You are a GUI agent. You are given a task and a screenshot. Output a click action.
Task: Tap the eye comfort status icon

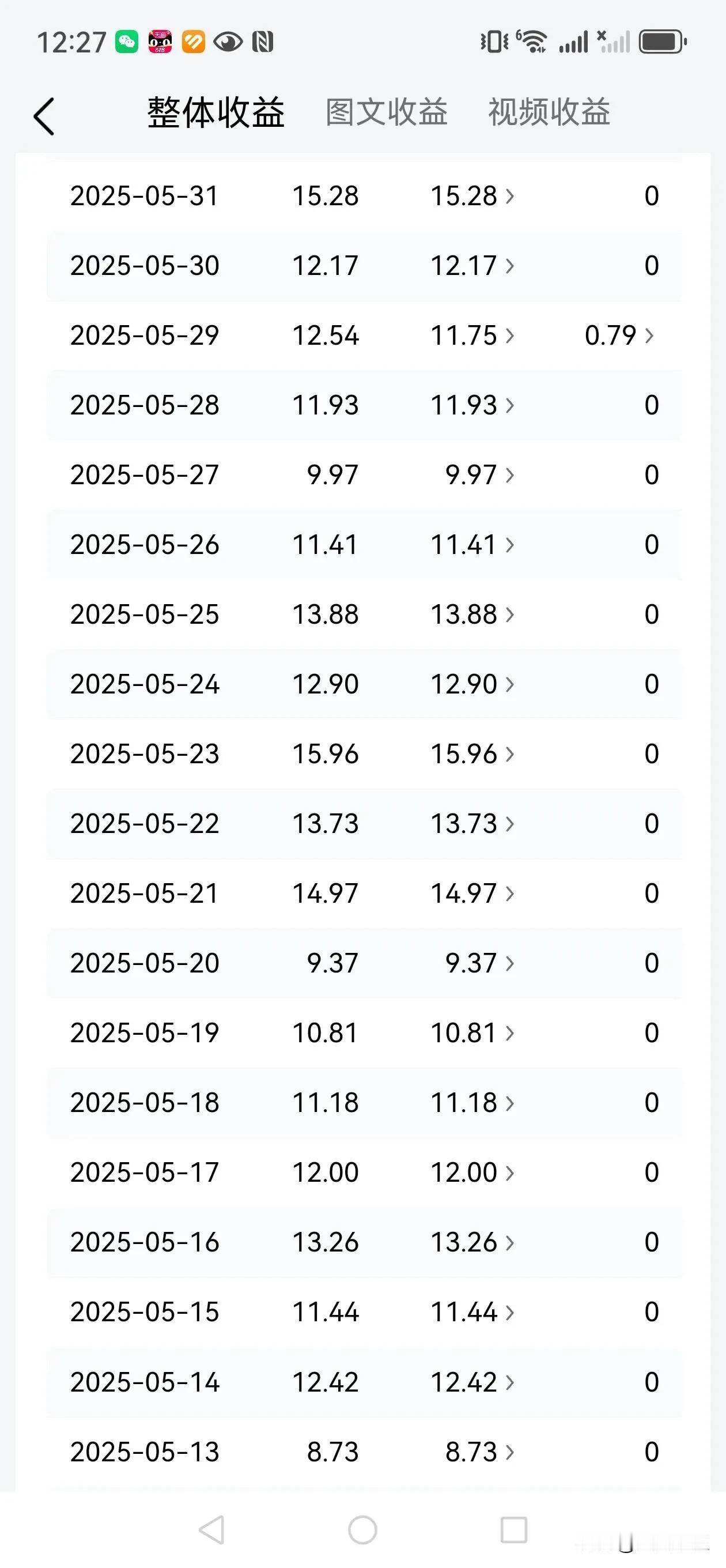pos(228,42)
